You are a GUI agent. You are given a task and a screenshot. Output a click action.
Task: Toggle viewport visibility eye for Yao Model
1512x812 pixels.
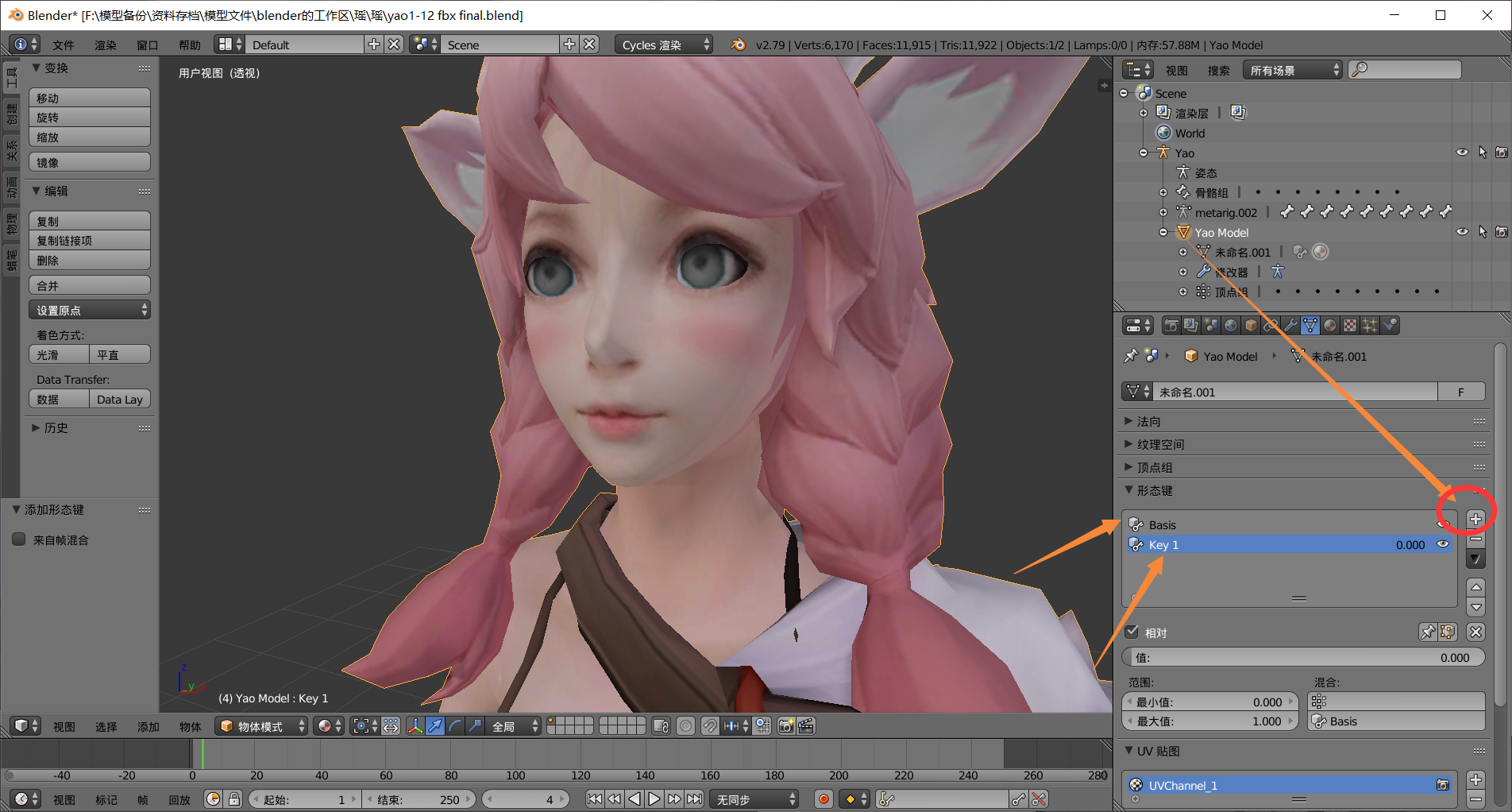(x=1462, y=232)
